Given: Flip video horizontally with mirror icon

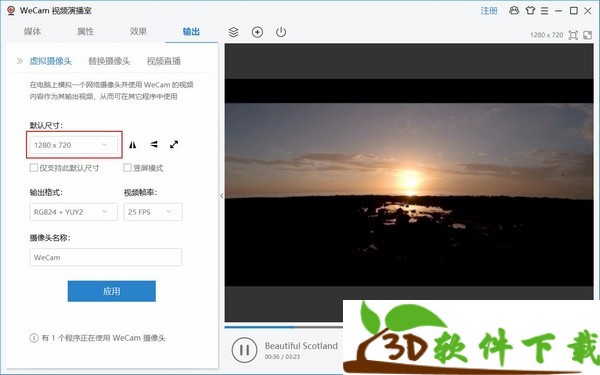Looking at the screenshot, I should pos(132,145).
